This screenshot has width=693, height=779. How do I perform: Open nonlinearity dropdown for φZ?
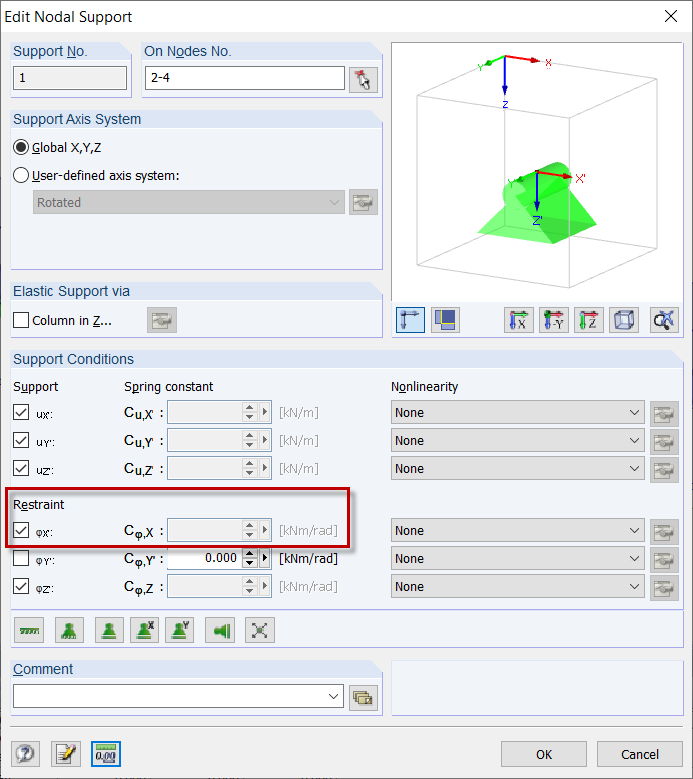(518, 587)
